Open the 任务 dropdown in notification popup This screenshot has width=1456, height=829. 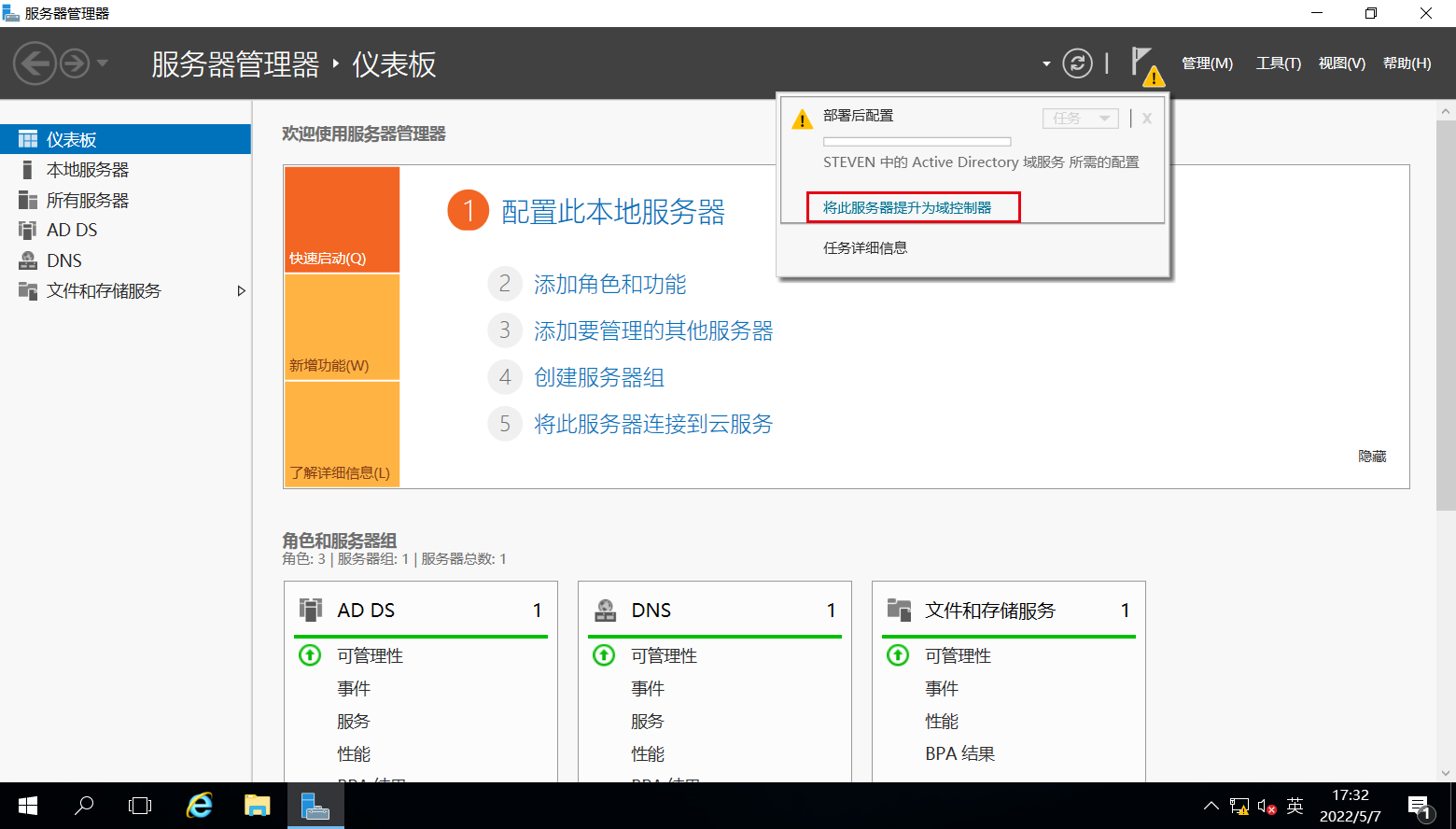coord(1080,118)
